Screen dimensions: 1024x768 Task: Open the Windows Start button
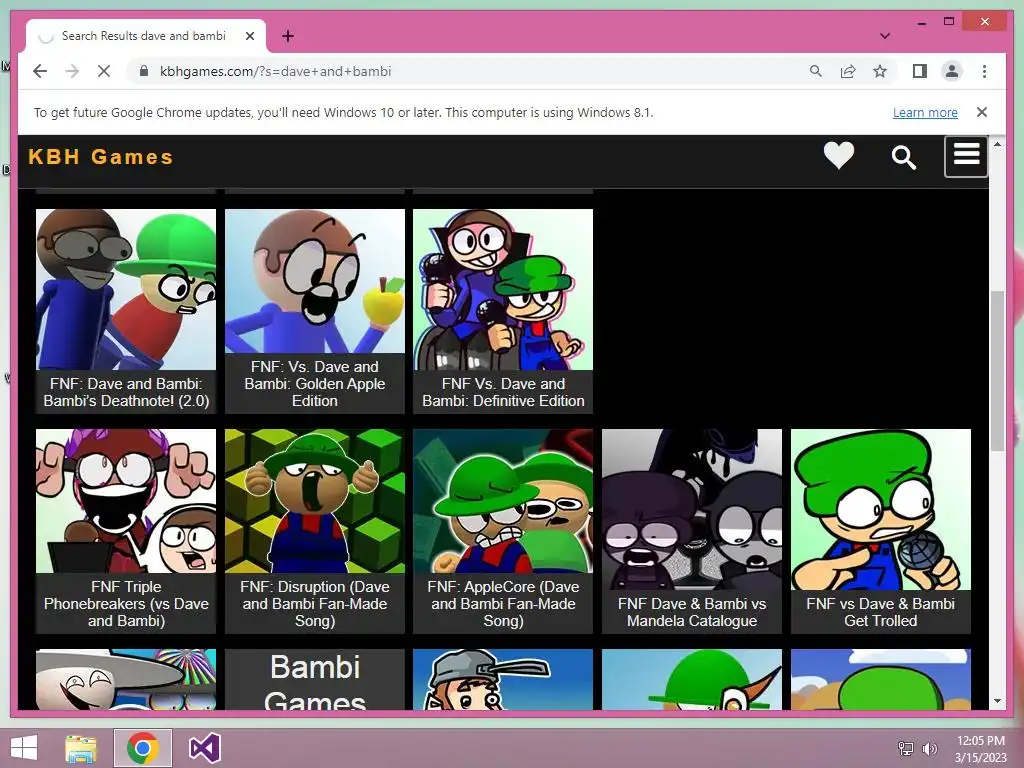[24, 748]
